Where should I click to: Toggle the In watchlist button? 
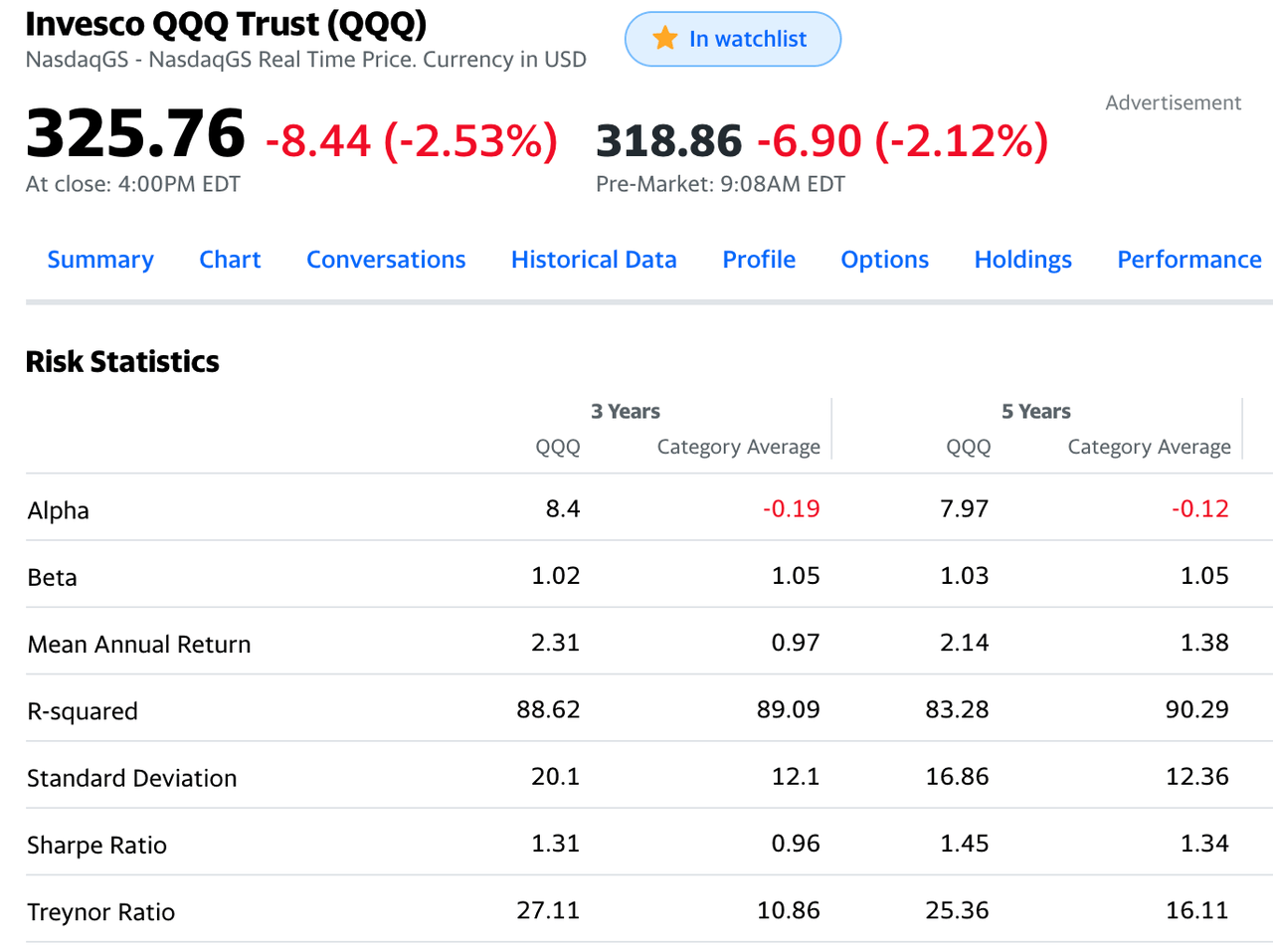[733, 39]
